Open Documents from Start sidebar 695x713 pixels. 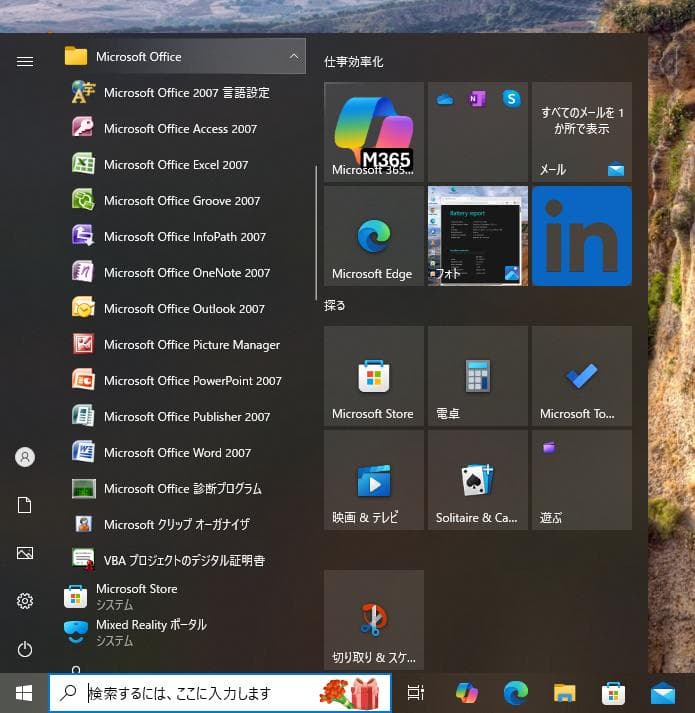(x=25, y=505)
